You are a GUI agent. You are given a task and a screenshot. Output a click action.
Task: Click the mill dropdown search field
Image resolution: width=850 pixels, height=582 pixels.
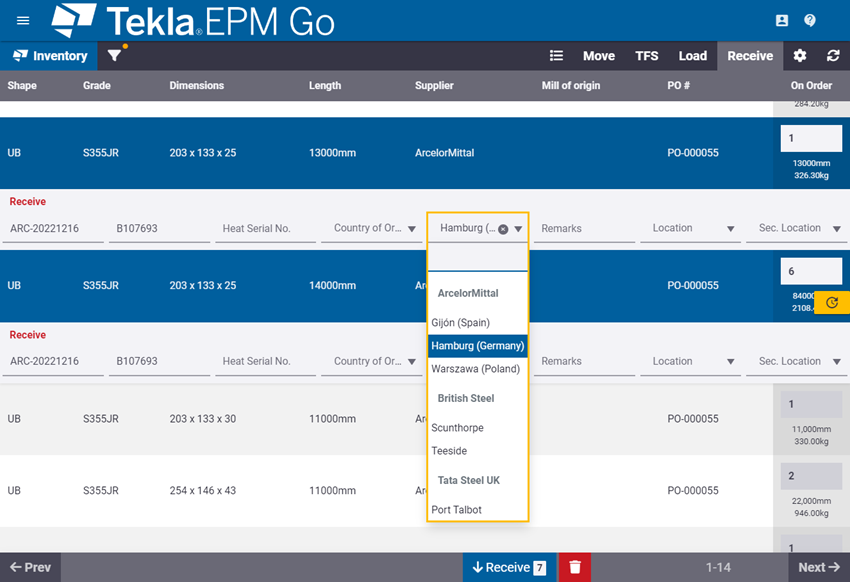(478, 258)
